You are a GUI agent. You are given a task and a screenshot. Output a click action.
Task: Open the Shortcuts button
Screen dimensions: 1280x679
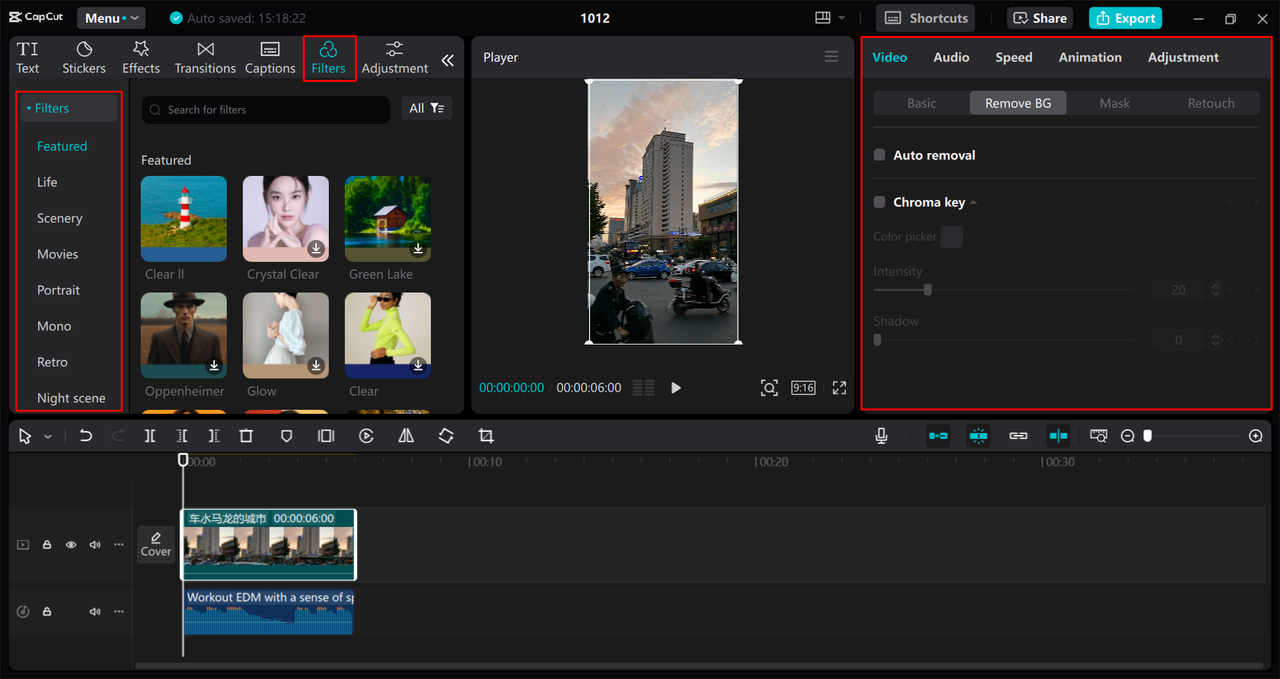tap(926, 18)
